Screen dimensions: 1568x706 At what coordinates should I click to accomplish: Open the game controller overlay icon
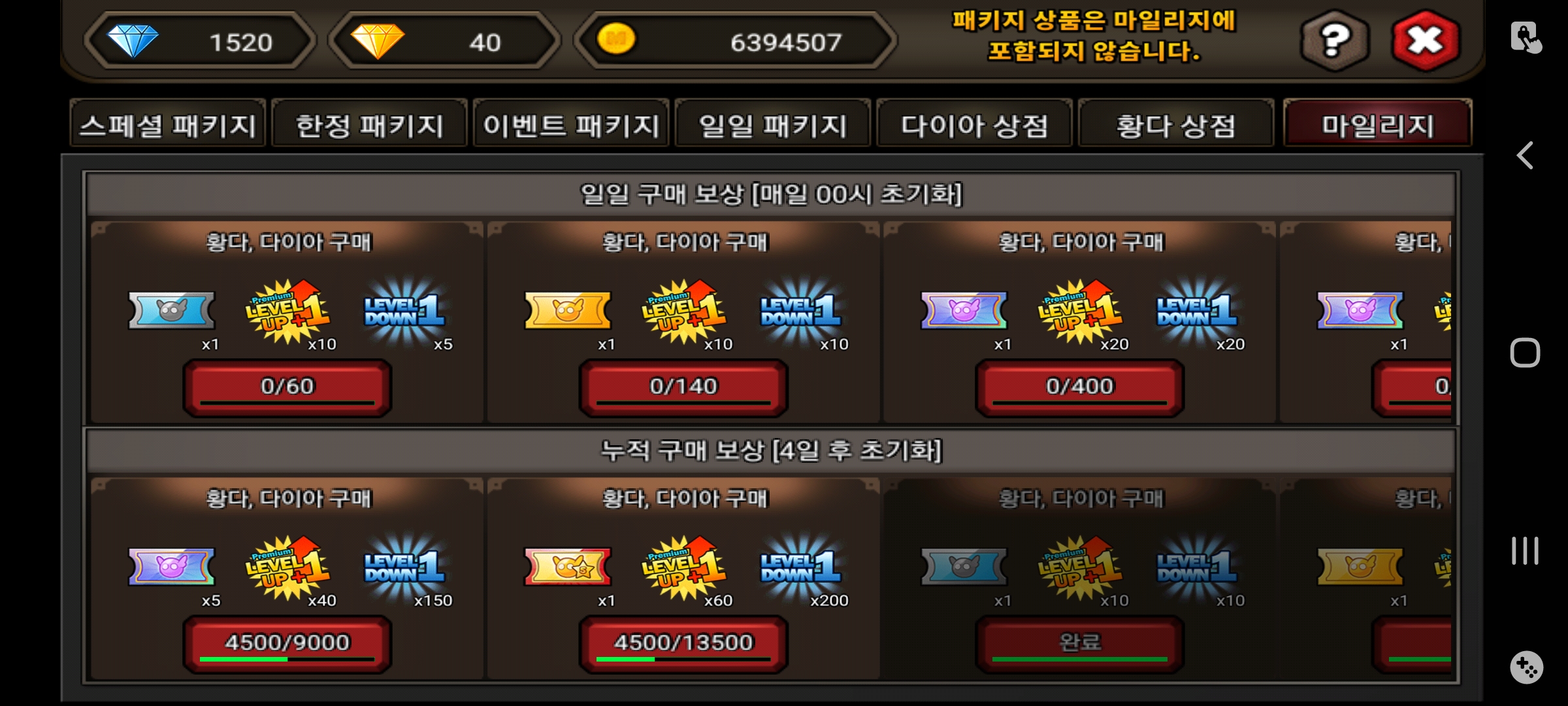tap(1526, 667)
